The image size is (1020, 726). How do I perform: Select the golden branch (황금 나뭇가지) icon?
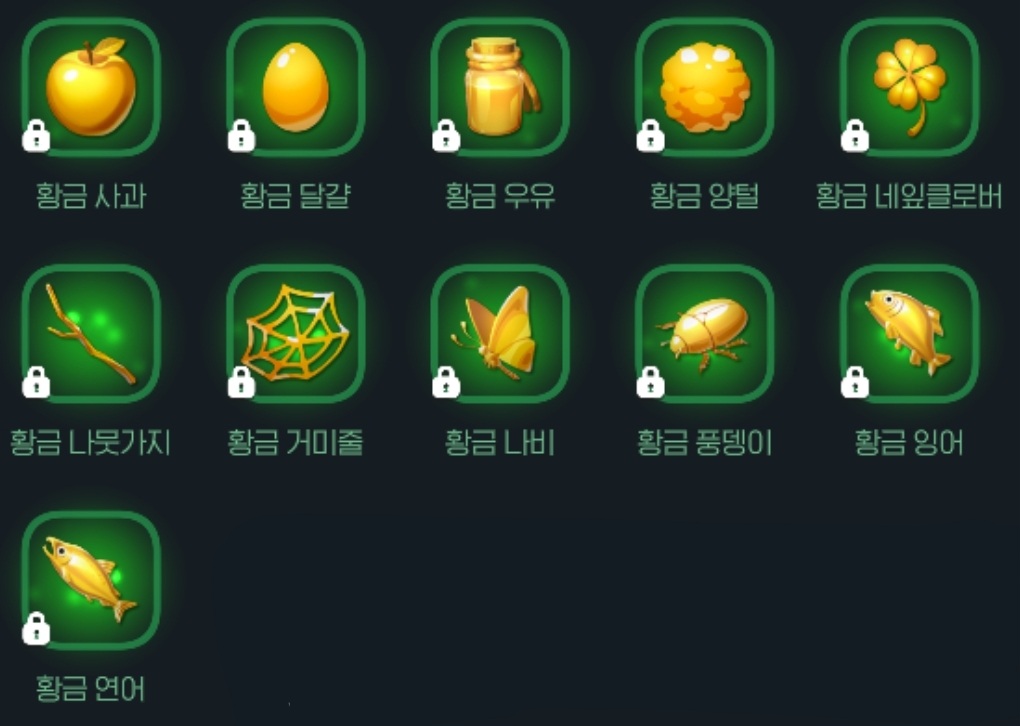[x=91, y=334]
